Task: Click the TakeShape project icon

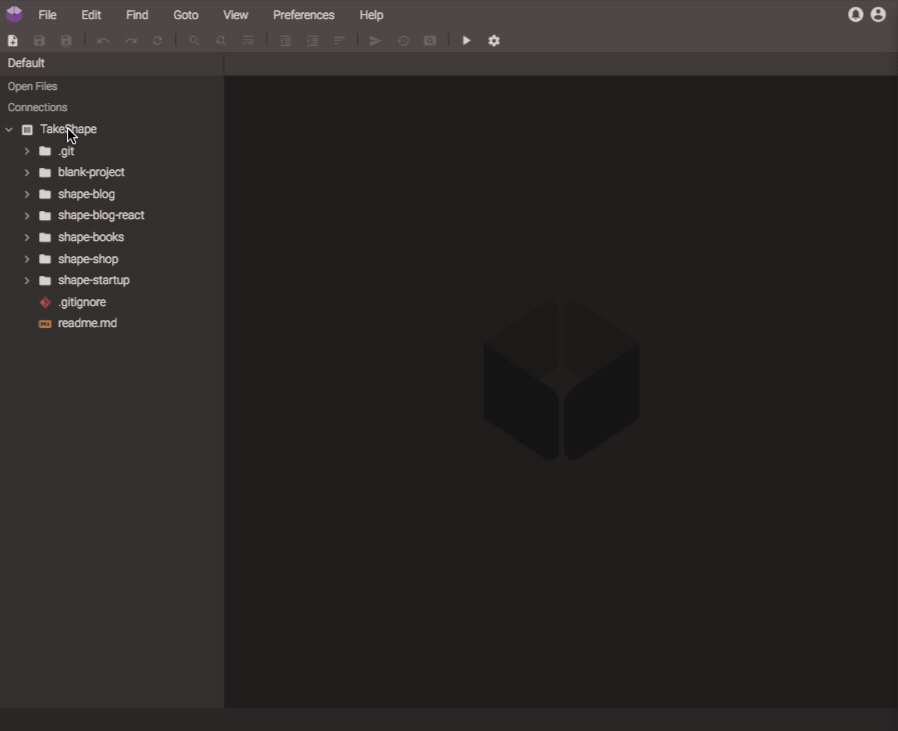Action: tap(27, 129)
